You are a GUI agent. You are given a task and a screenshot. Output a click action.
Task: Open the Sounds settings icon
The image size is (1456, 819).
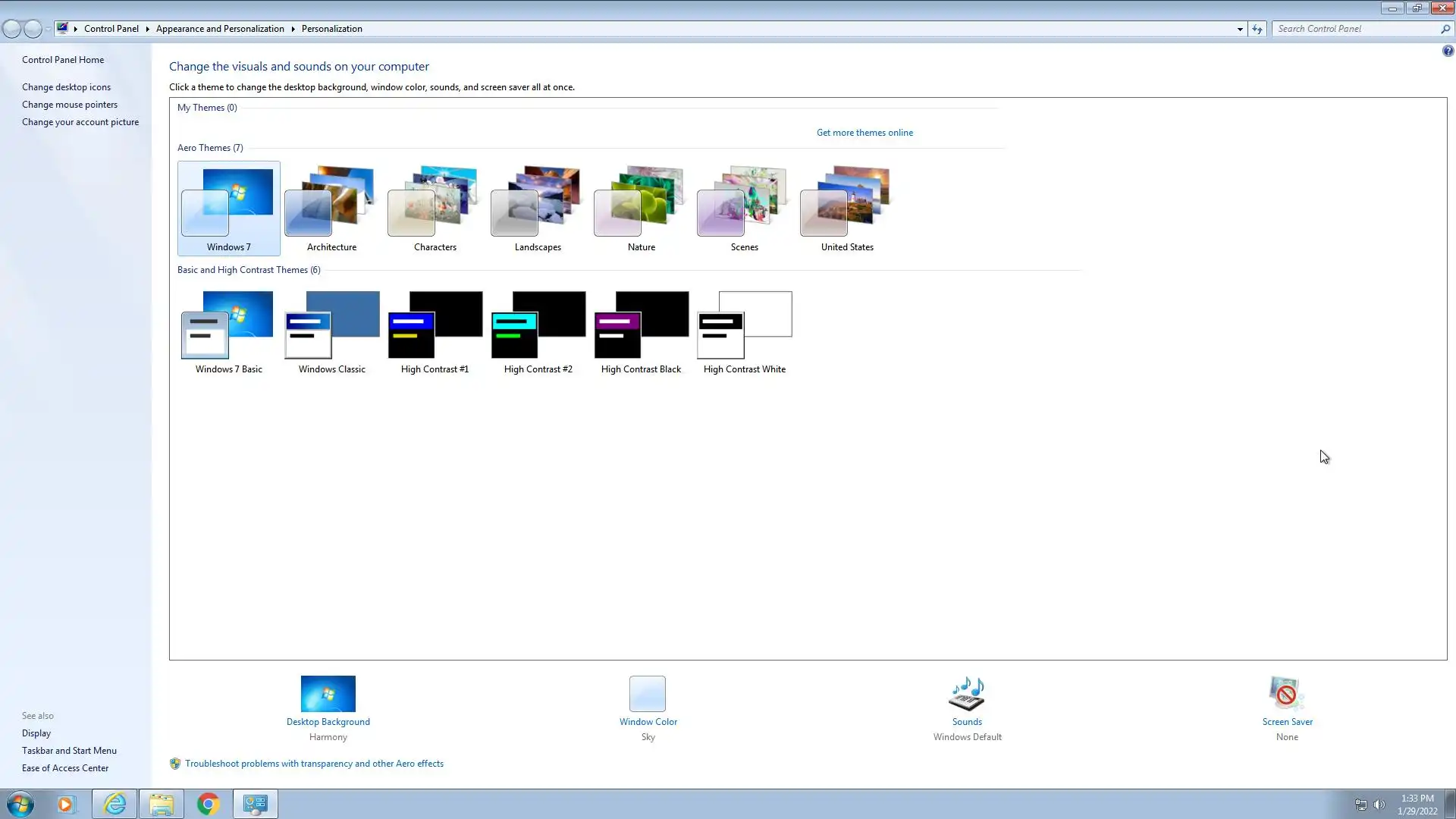967,693
